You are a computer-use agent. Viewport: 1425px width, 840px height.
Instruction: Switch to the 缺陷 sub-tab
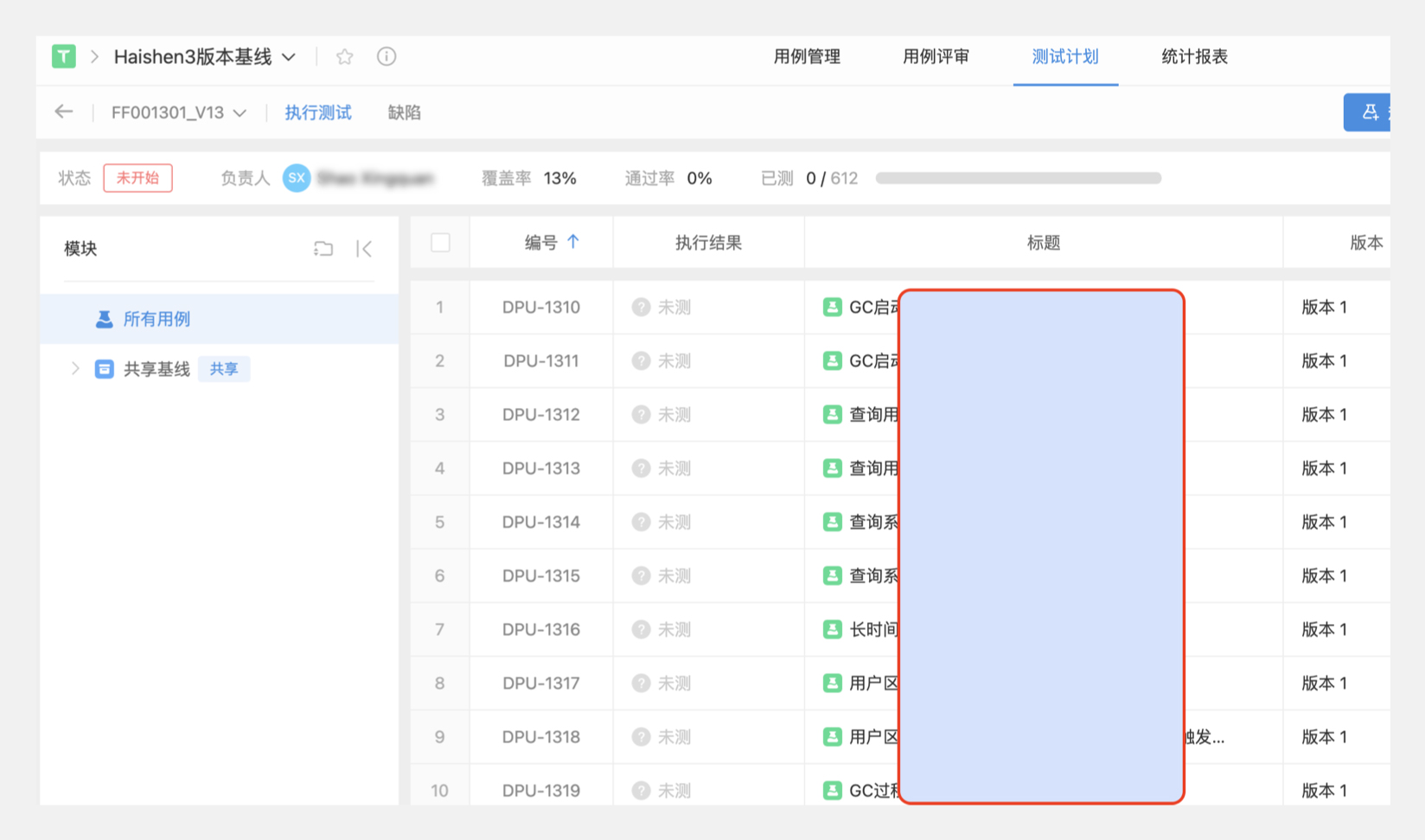pyautogui.click(x=404, y=112)
